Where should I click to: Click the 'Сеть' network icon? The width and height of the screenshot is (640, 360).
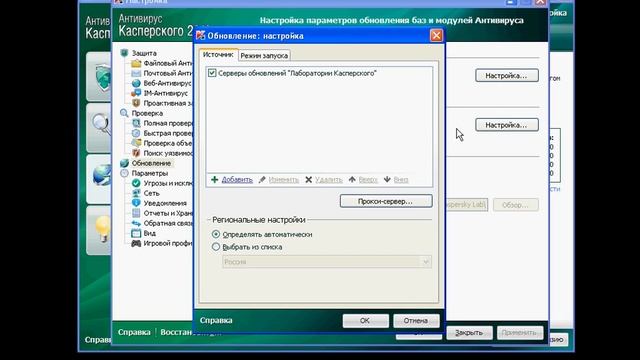pos(136,193)
